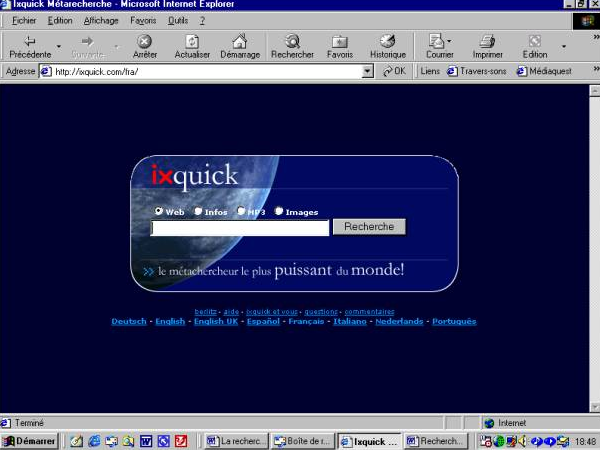Open the Favoris menu

coord(143,21)
